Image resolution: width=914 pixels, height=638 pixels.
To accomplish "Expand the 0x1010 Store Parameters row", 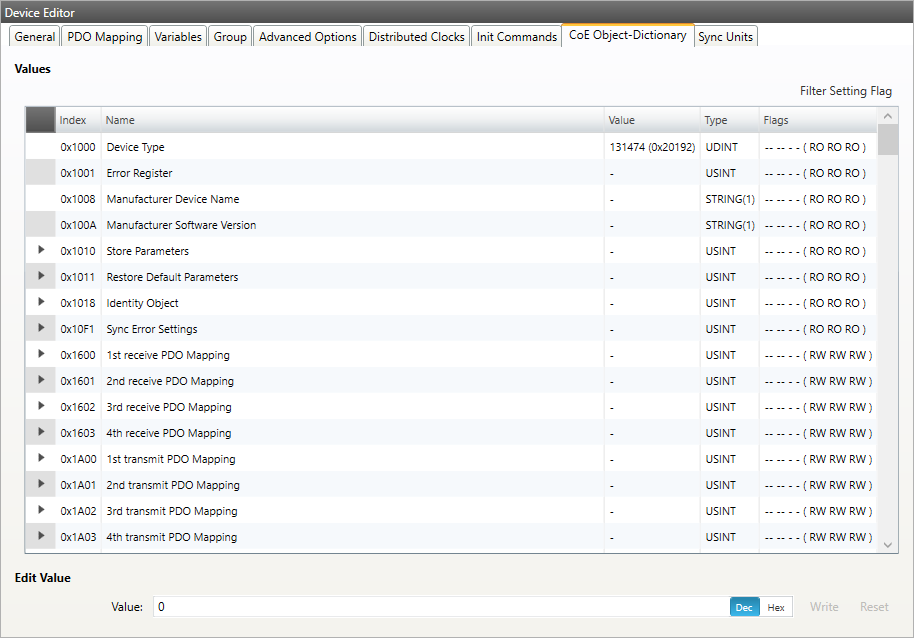I will [41, 250].
